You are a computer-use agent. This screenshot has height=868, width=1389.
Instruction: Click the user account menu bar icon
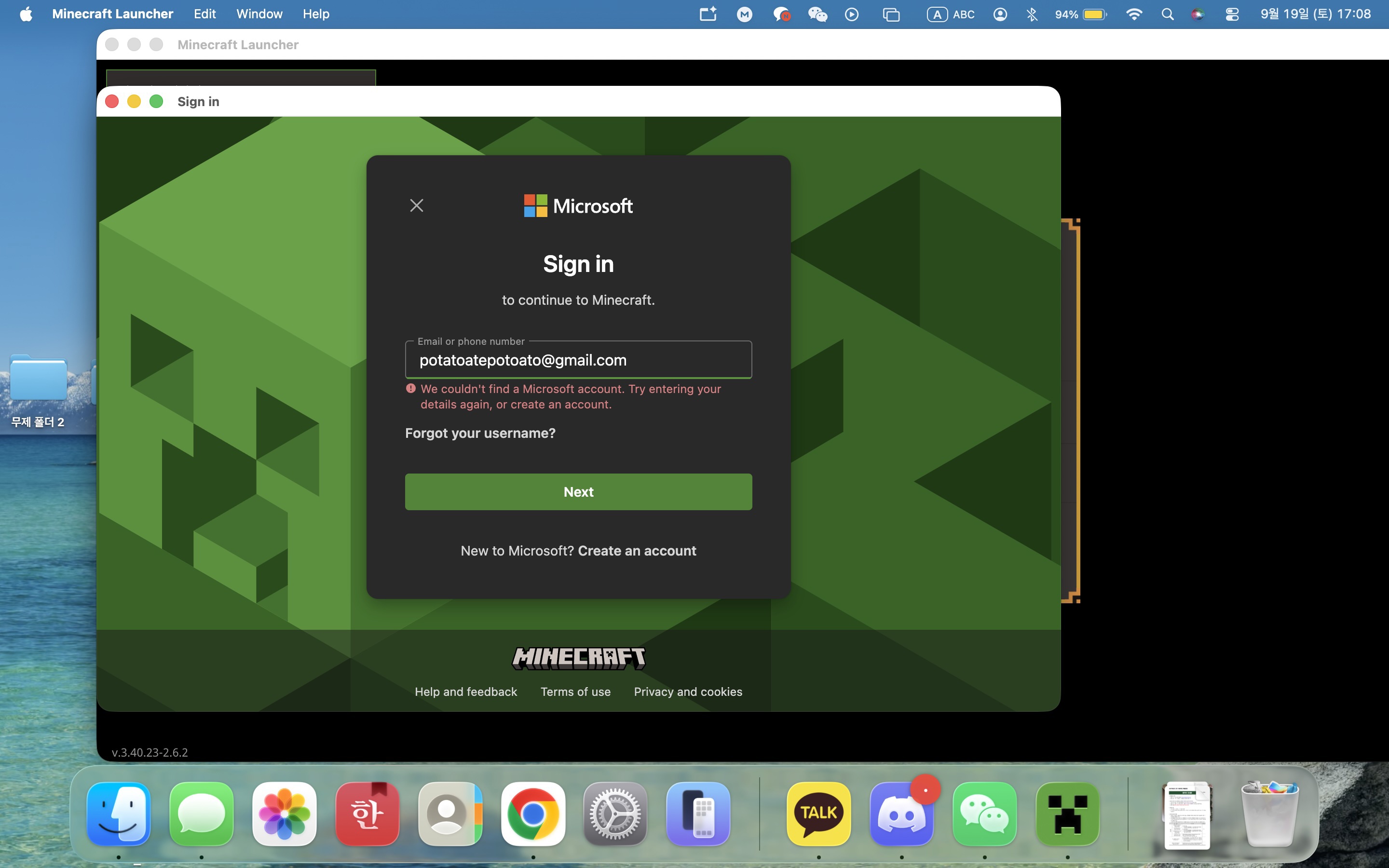click(x=1000, y=14)
